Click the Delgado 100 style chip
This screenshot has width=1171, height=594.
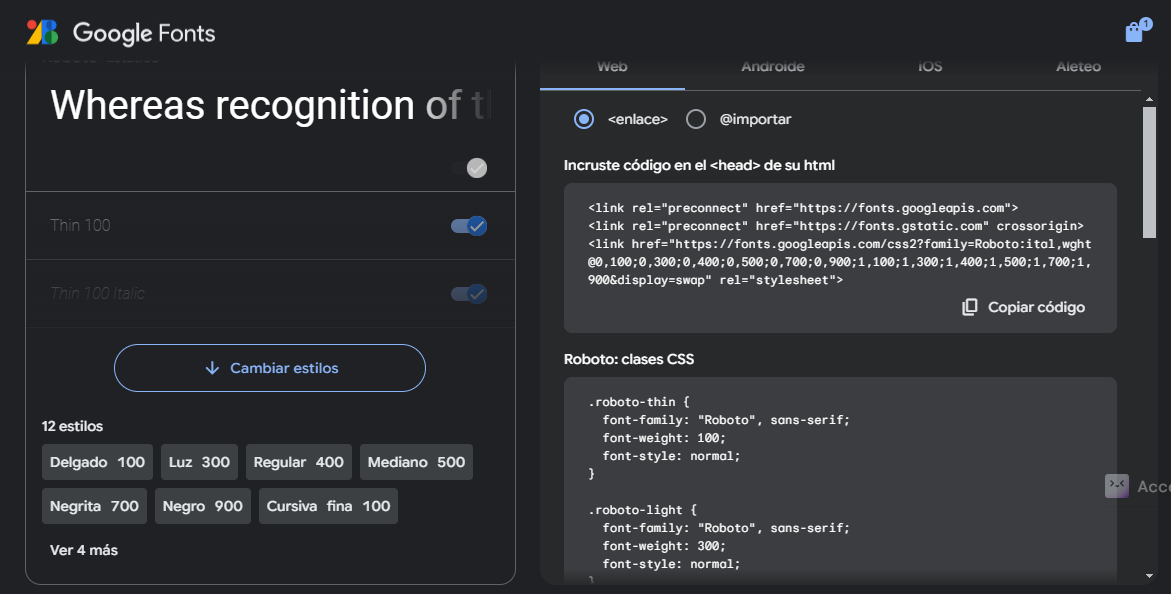click(97, 462)
